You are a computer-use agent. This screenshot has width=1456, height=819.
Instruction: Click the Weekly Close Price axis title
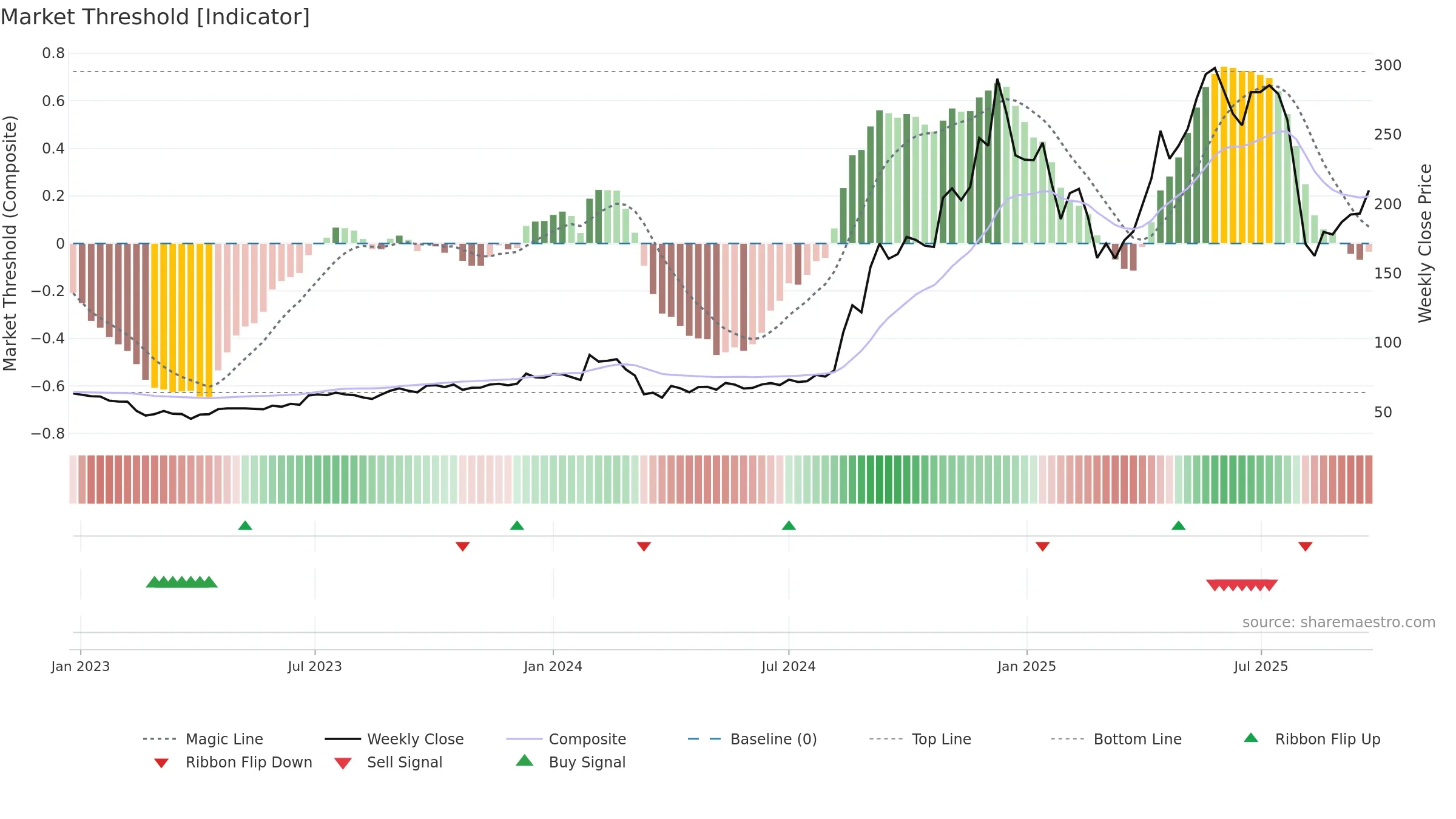tap(1425, 243)
